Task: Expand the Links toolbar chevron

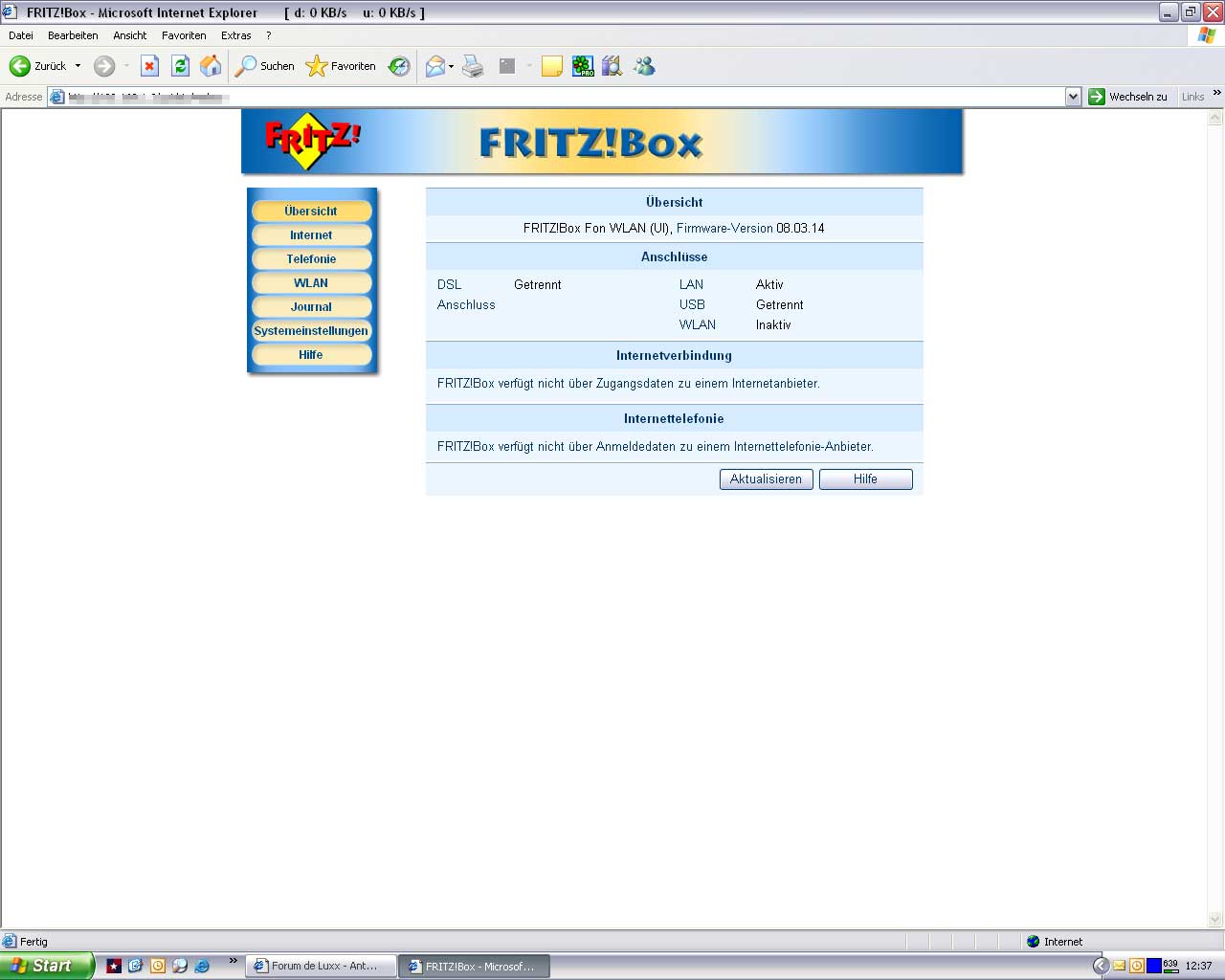Action: pyautogui.click(x=1216, y=93)
